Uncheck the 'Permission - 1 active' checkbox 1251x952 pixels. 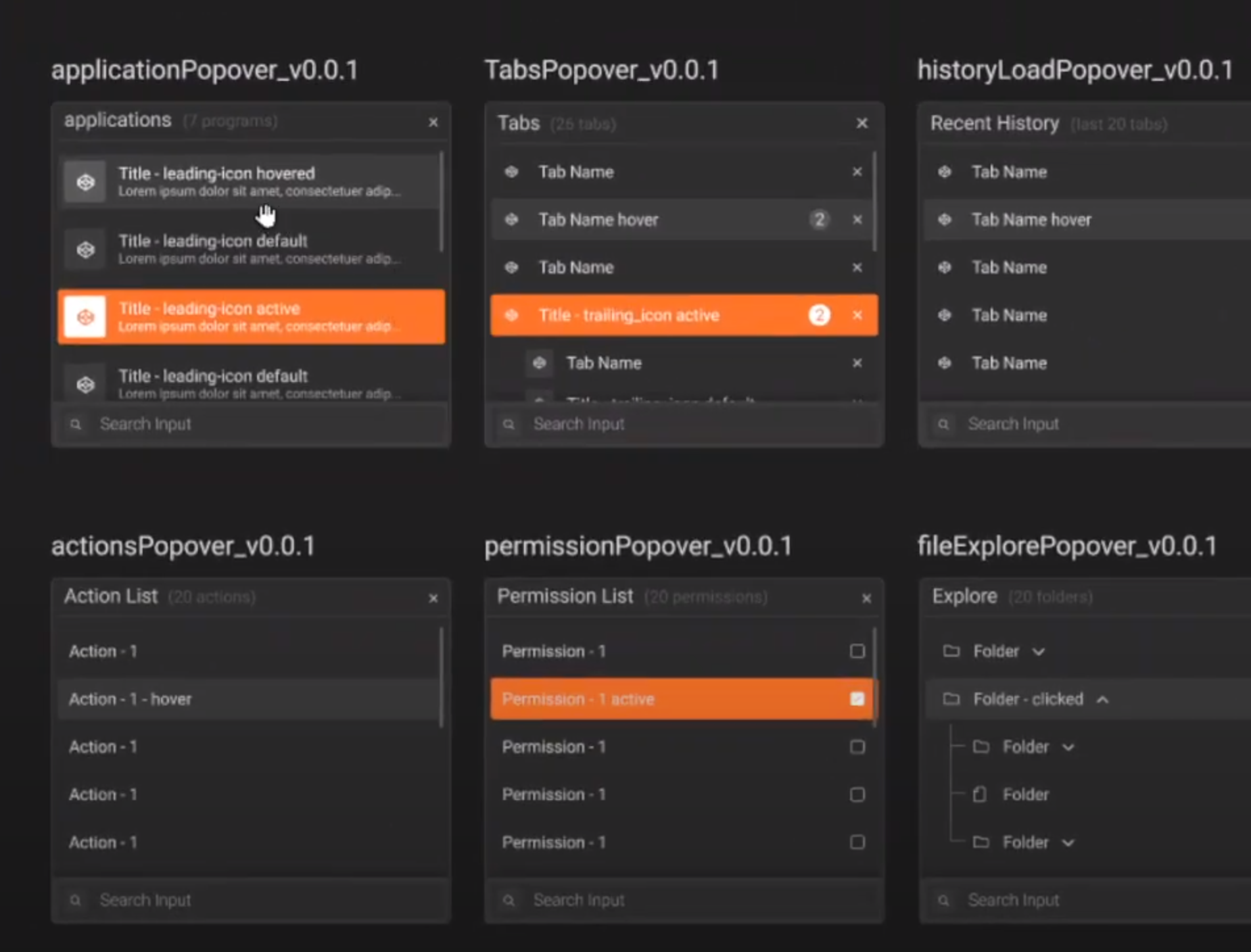[x=857, y=699]
